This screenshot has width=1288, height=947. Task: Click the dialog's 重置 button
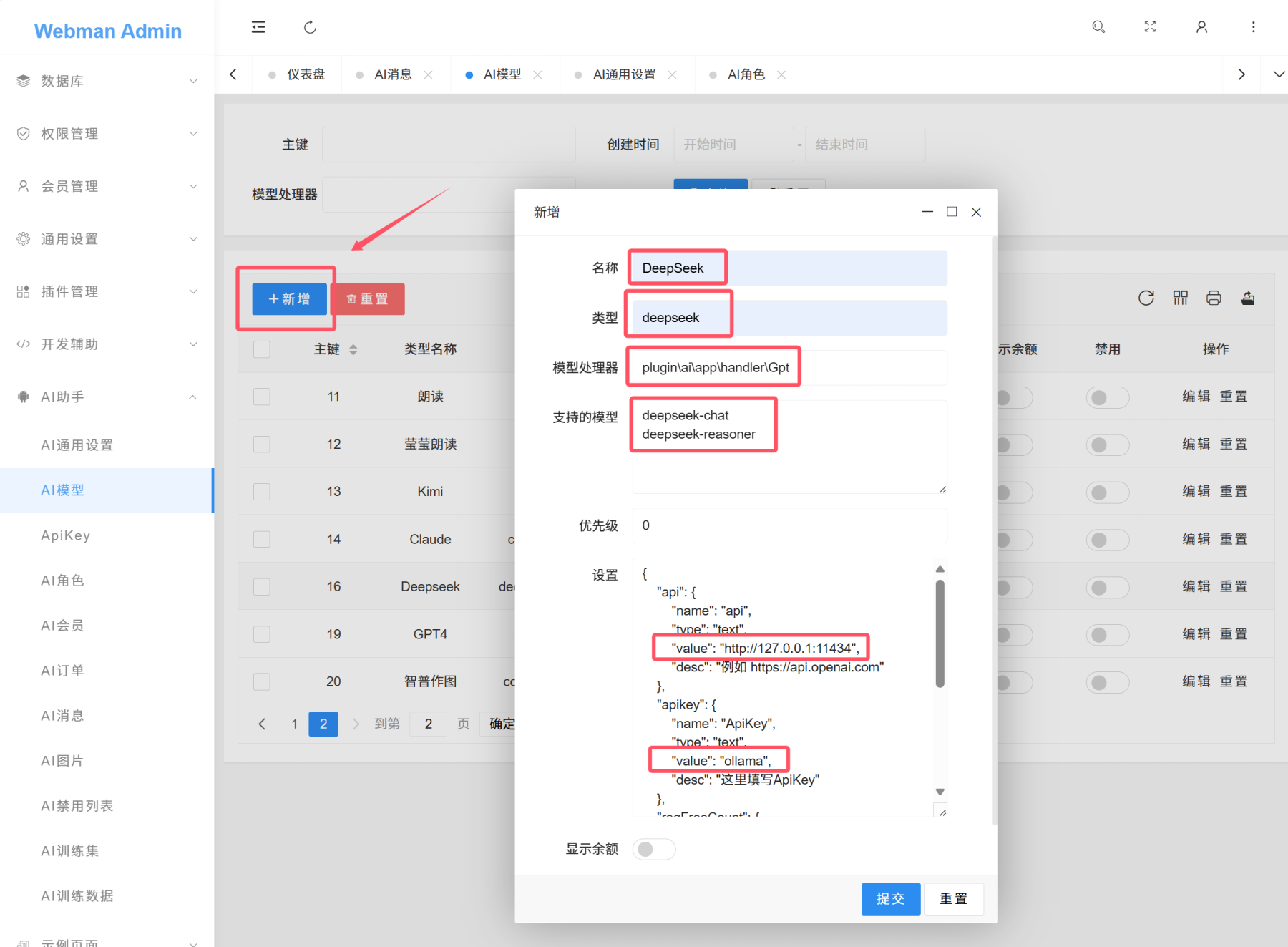click(953, 899)
